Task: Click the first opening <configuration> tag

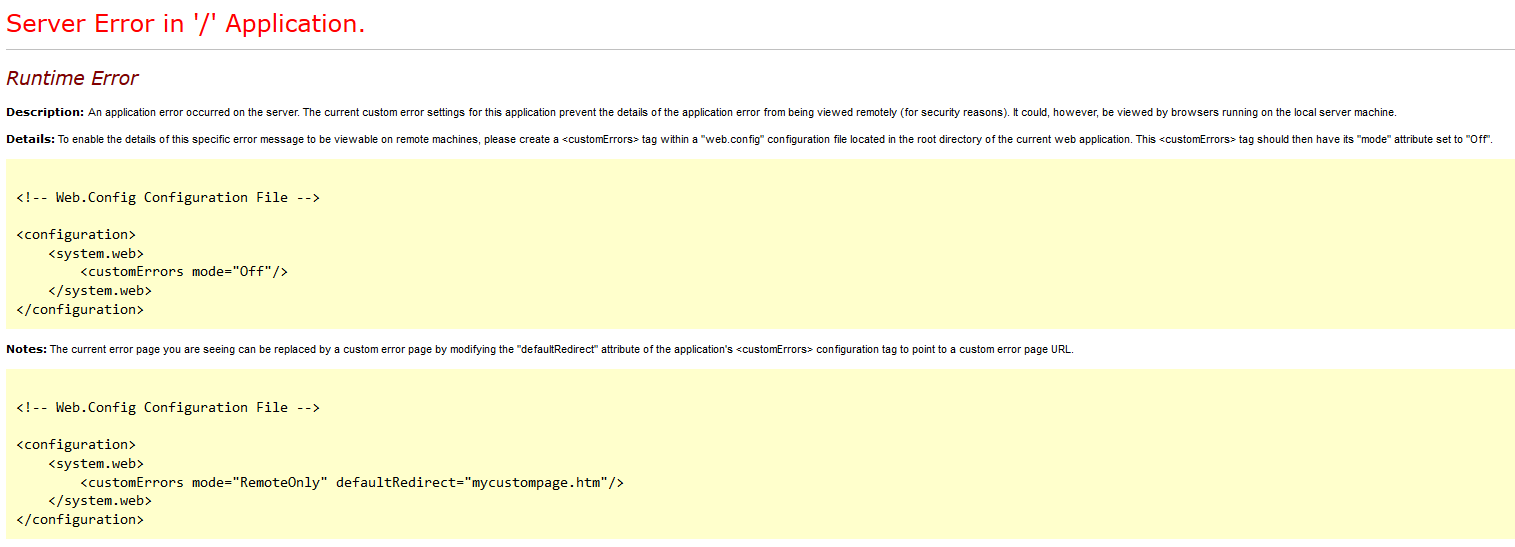Action: click(76, 235)
